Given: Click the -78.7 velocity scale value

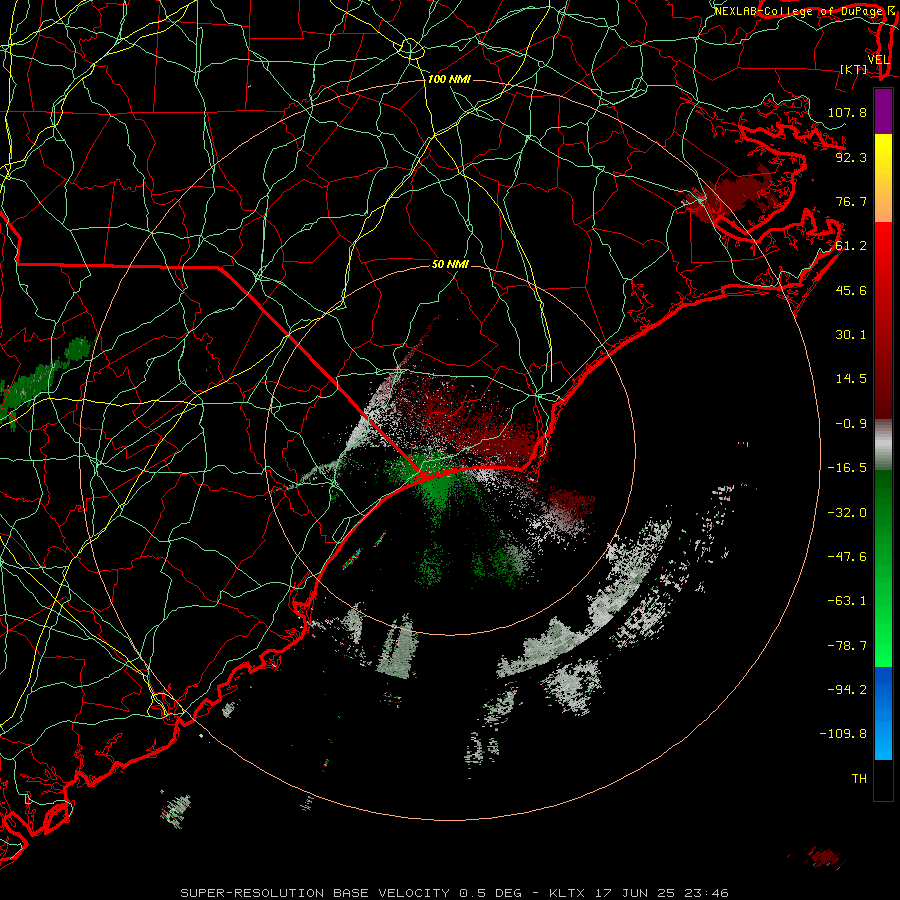Looking at the screenshot, I should pyautogui.click(x=847, y=646).
